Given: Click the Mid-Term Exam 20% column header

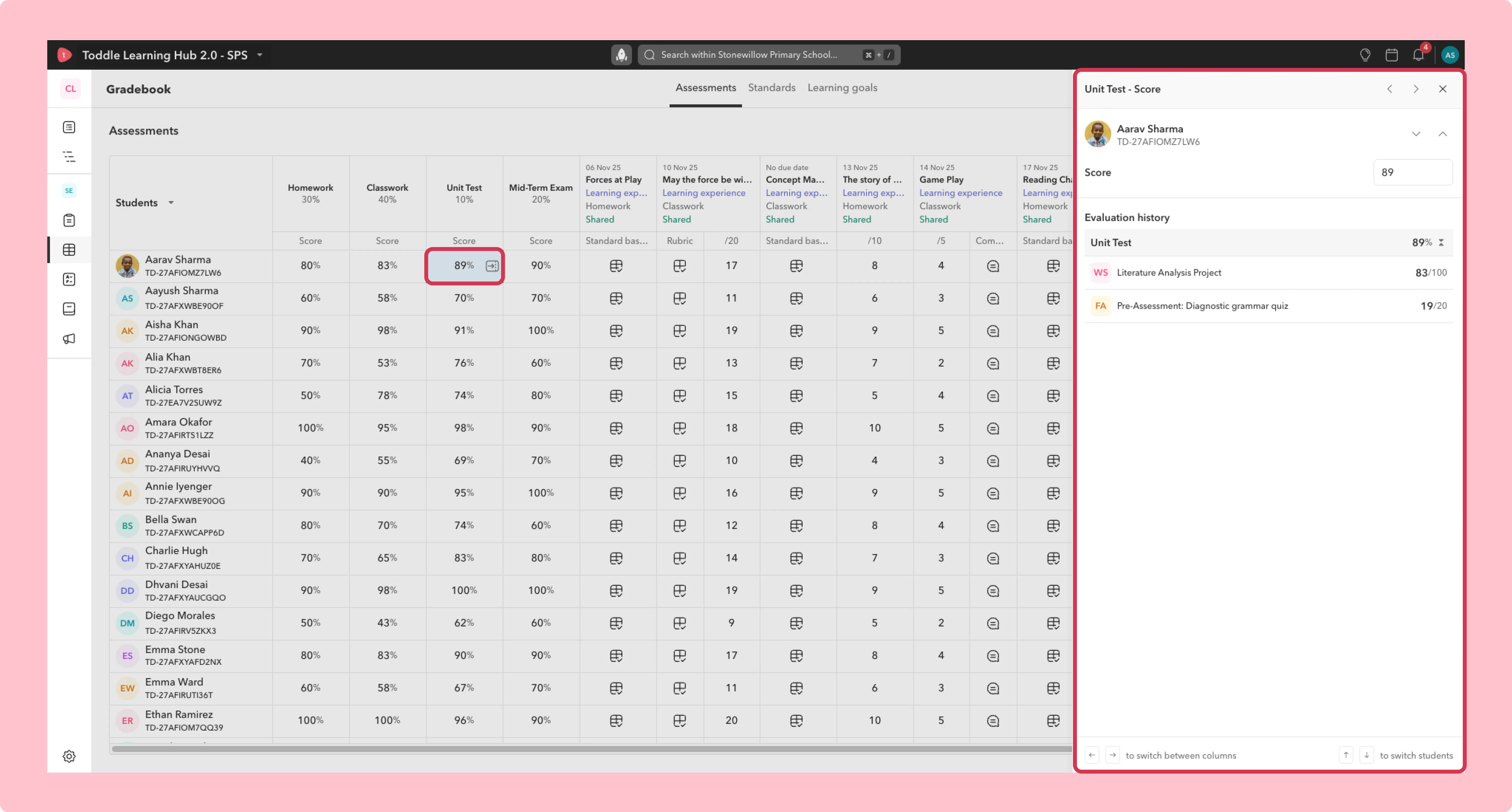Looking at the screenshot, I should 541,194.
